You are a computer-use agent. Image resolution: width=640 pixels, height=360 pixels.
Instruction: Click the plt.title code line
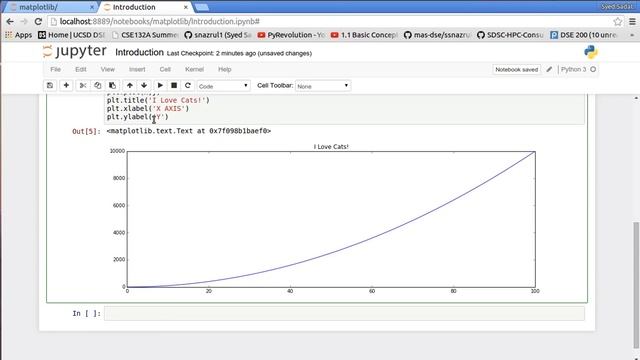pos(158,100)
